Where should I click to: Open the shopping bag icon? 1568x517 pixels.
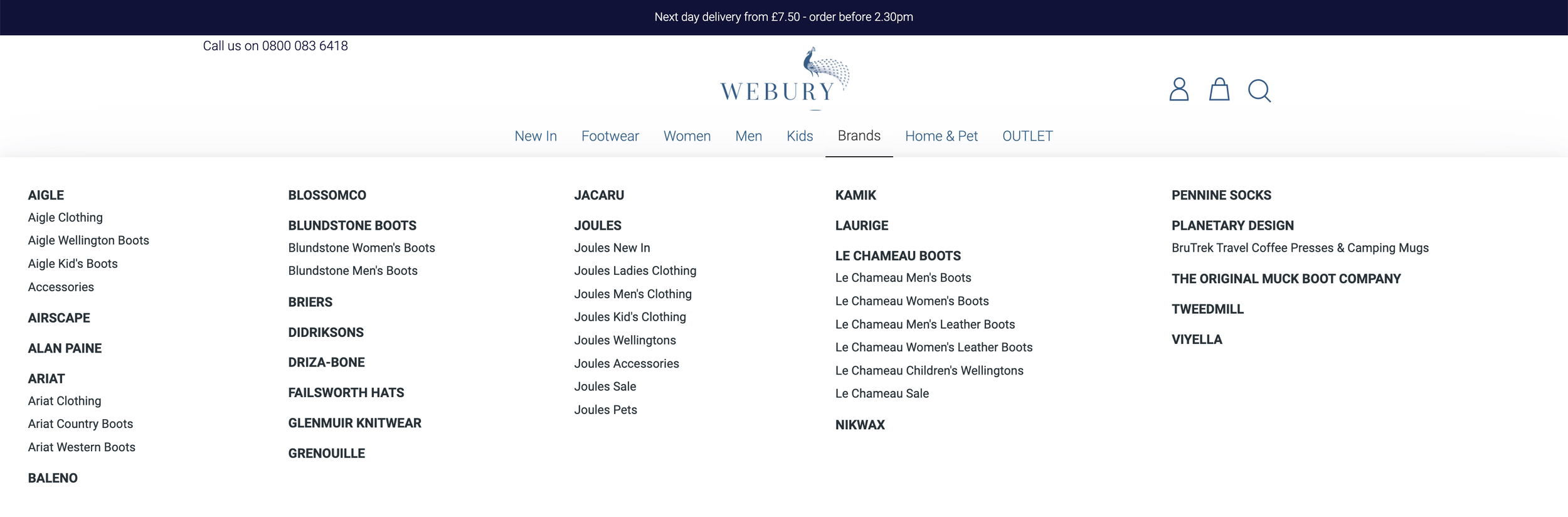(1219, 90)
